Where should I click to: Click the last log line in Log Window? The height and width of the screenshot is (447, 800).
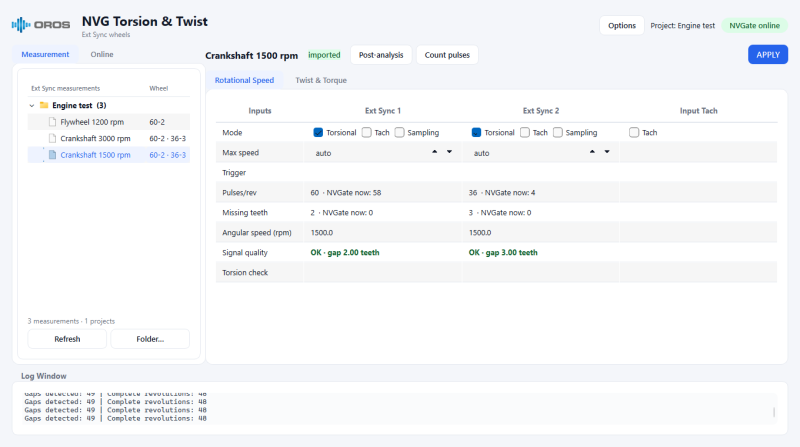tap(115, 418)
